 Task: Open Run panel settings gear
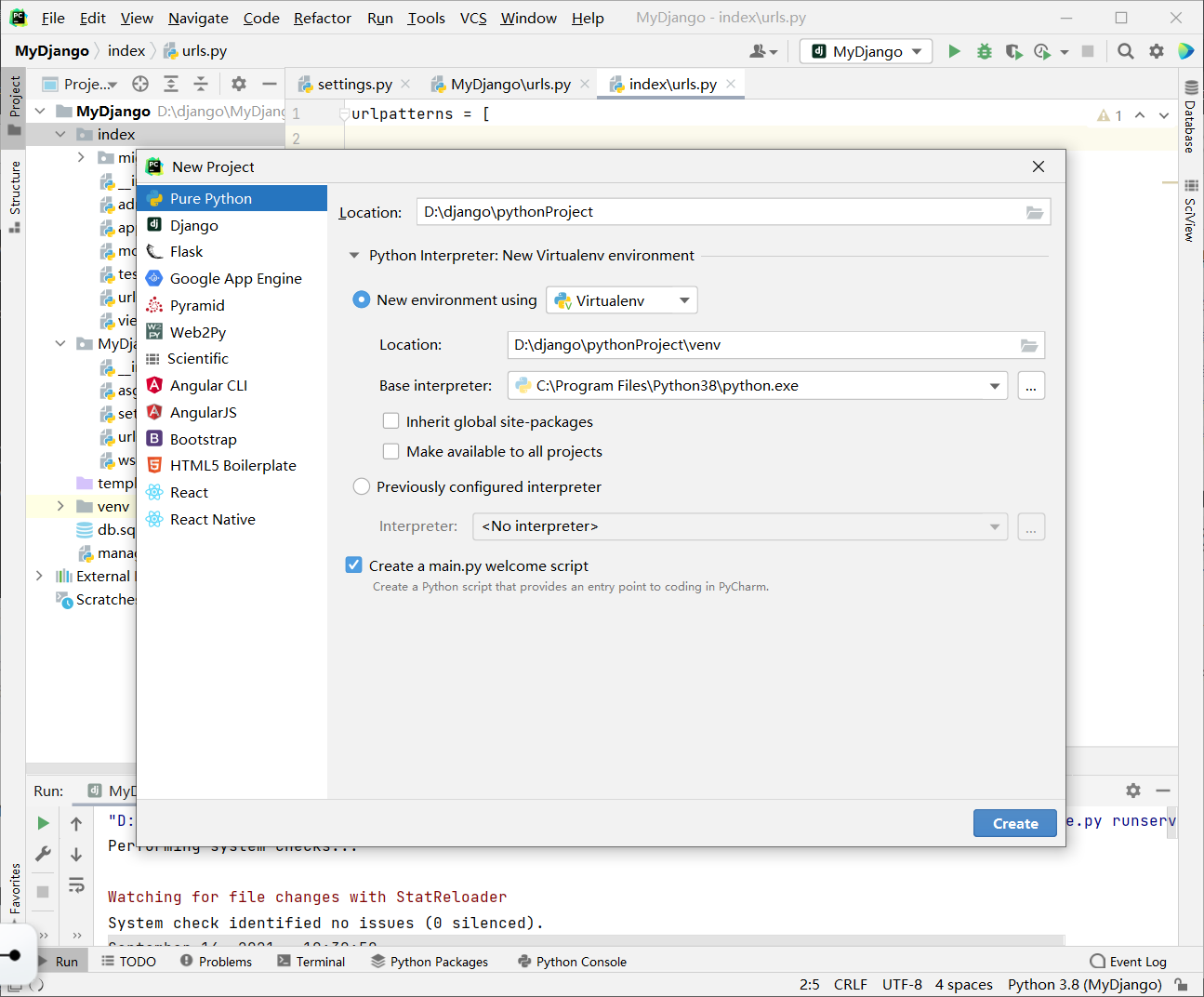point(1132,791)
